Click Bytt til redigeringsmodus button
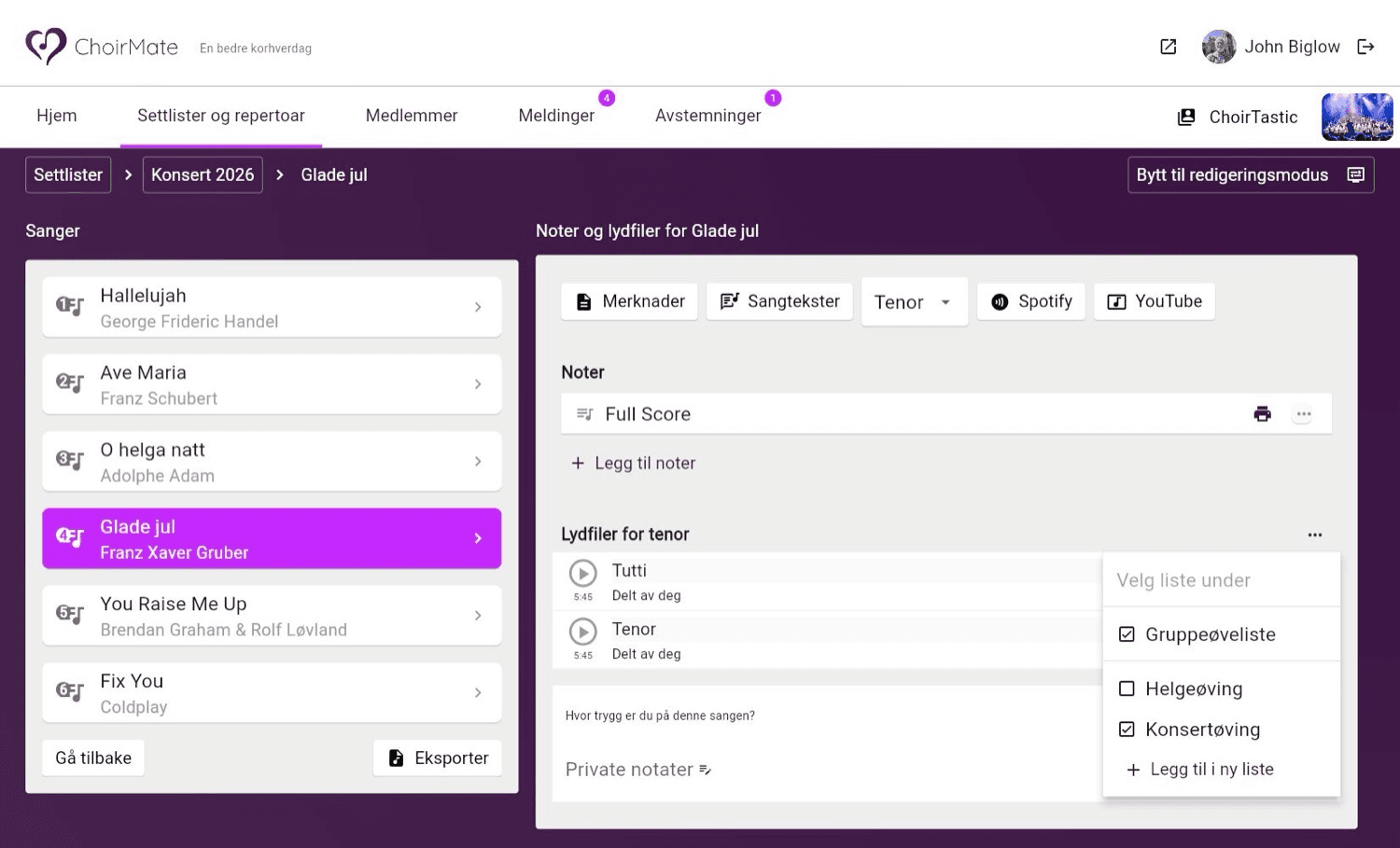The height and width of the screenshot is (848, 1400). point(1251,174)
